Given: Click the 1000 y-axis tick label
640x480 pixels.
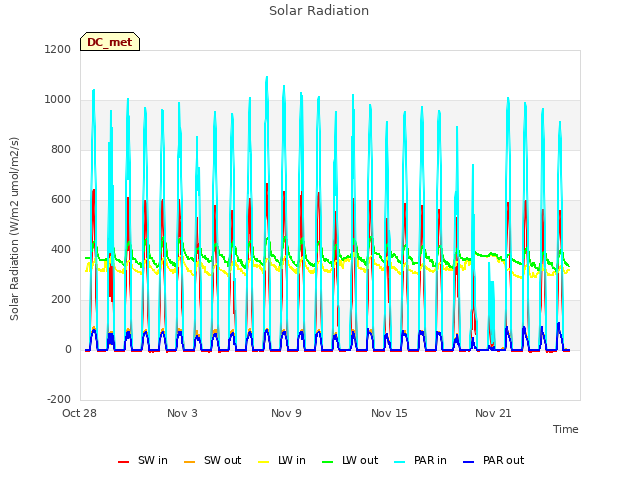Looking at the screenshot, I should (x=58, y=100).
